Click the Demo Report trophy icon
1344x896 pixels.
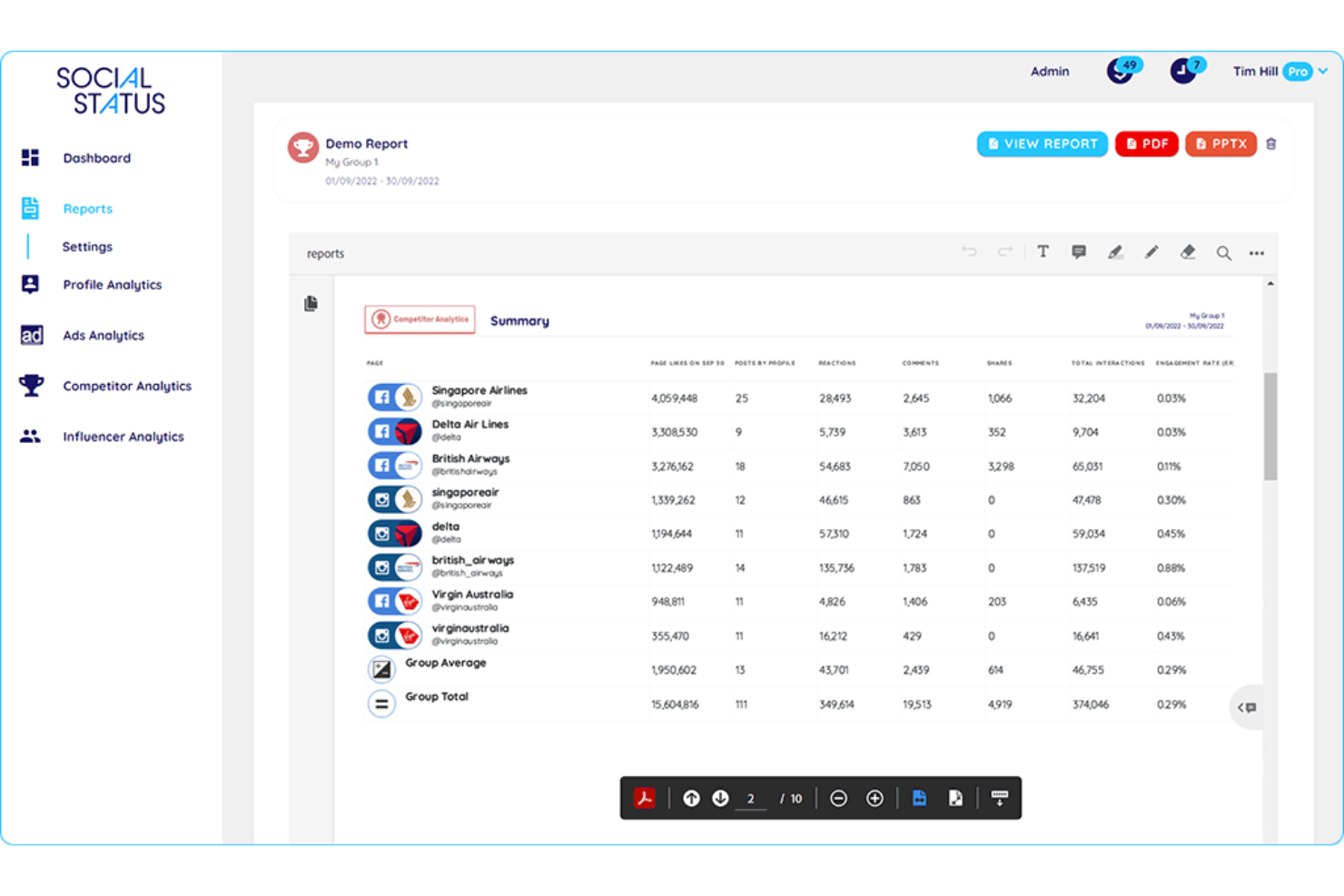[x=303, y=147]
